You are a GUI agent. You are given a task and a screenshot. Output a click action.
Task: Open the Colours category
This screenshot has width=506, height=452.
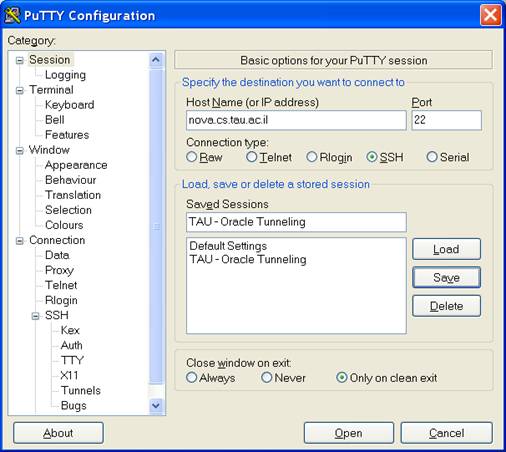click(64, 225)
